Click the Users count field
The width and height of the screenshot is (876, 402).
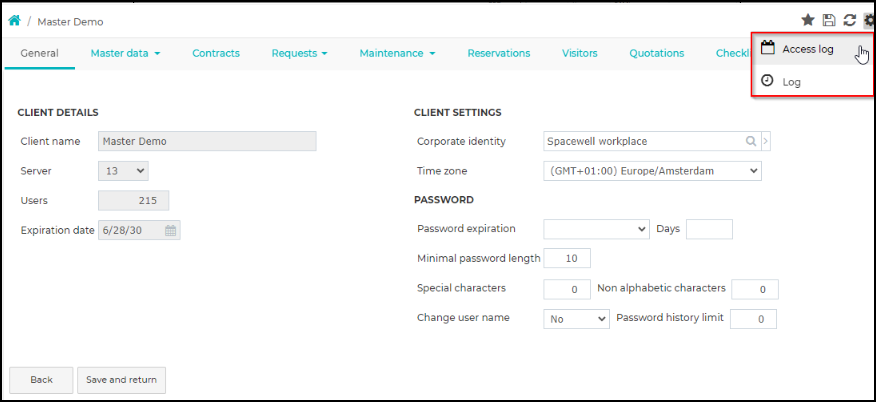(x=134, y=200)
